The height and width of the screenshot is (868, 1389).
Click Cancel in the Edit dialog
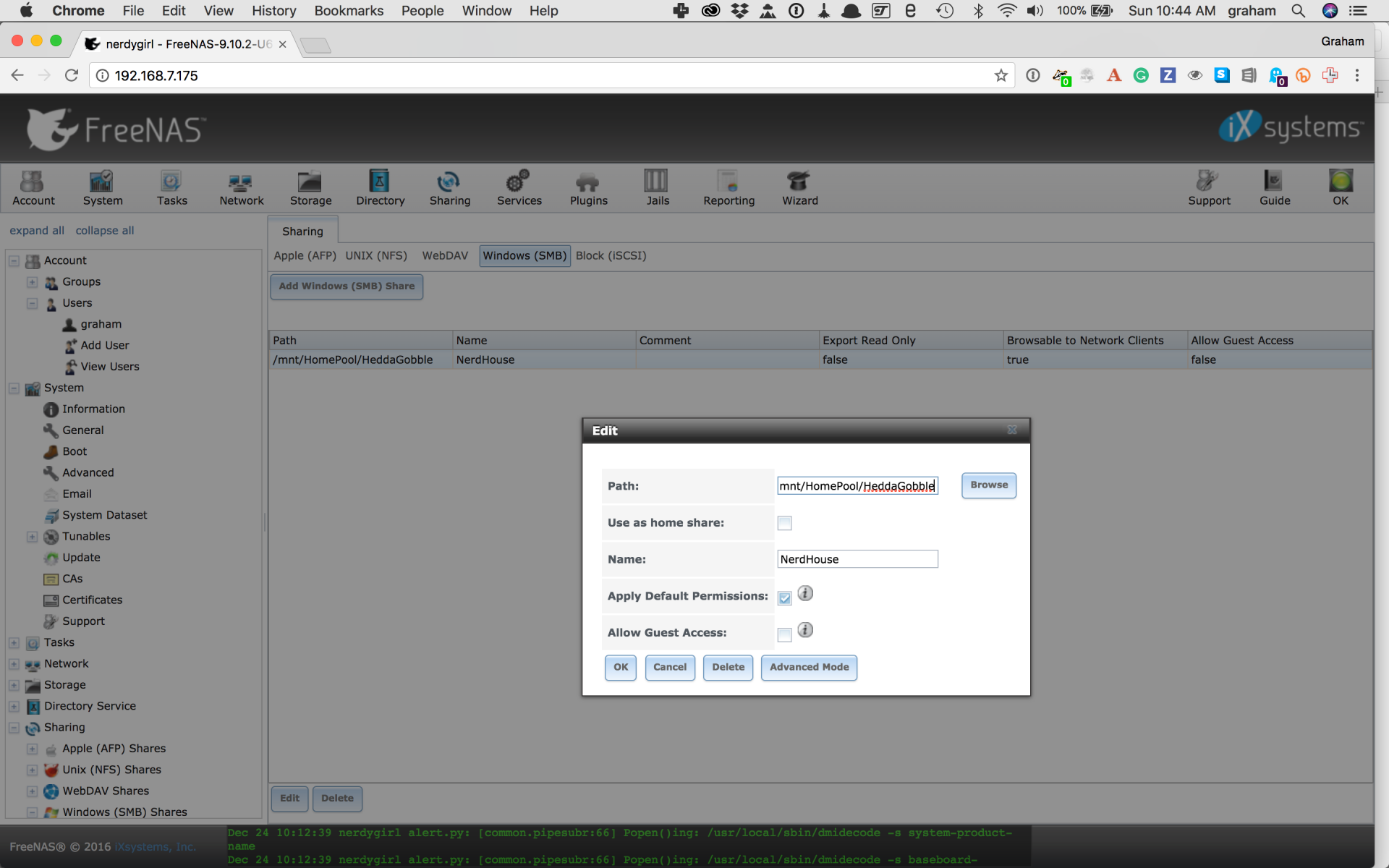[x=670, y=667]
